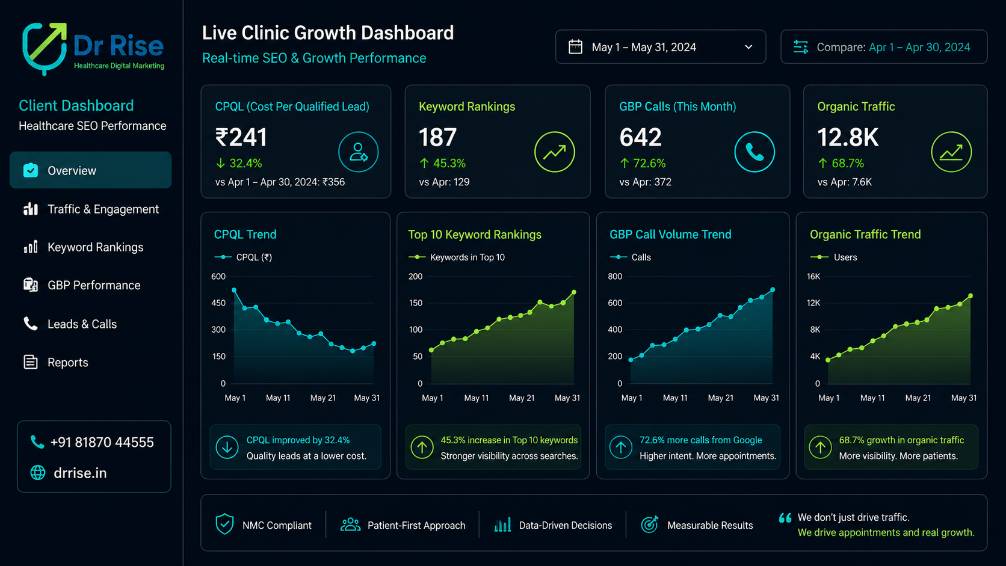Click the Top 10 keywords up-arrow icon
1006x566 pixels.
pos(422,447)
